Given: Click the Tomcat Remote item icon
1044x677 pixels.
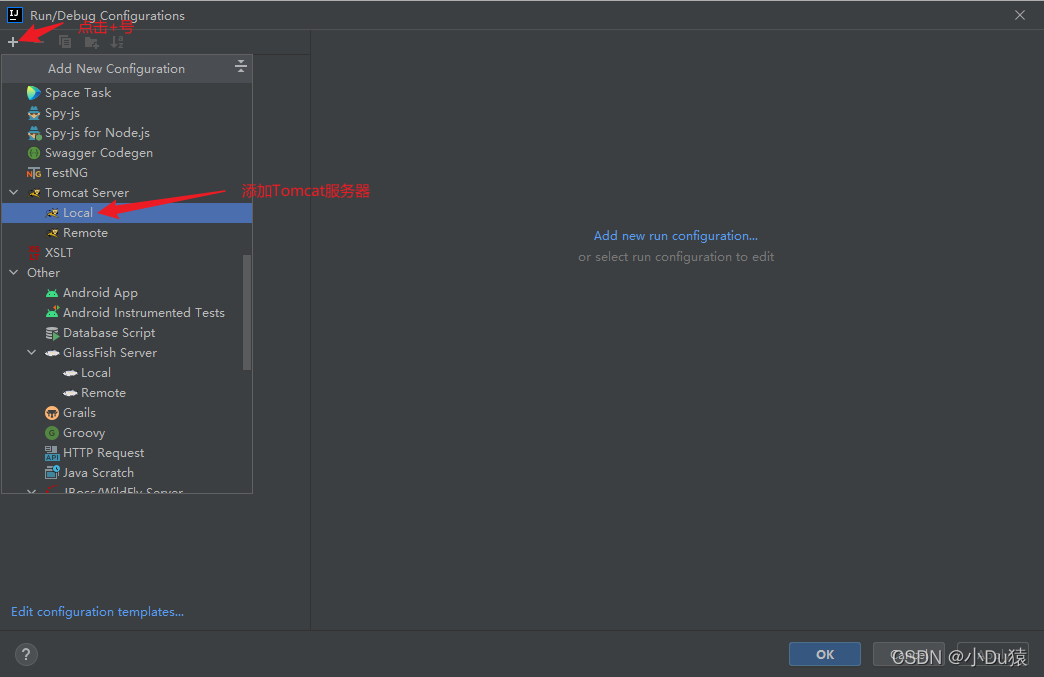Looking at the screenshot, I should click(52, 233).
